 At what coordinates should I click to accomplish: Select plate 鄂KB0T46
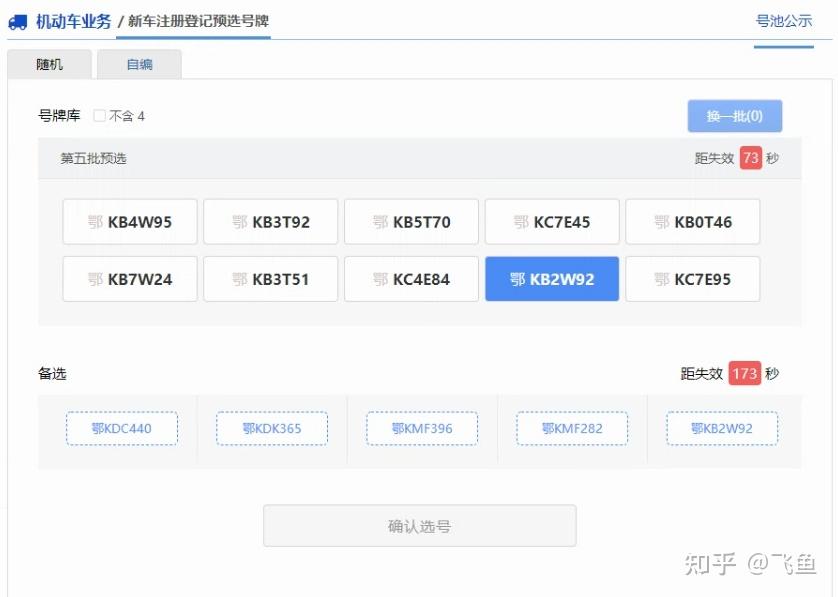693,221
